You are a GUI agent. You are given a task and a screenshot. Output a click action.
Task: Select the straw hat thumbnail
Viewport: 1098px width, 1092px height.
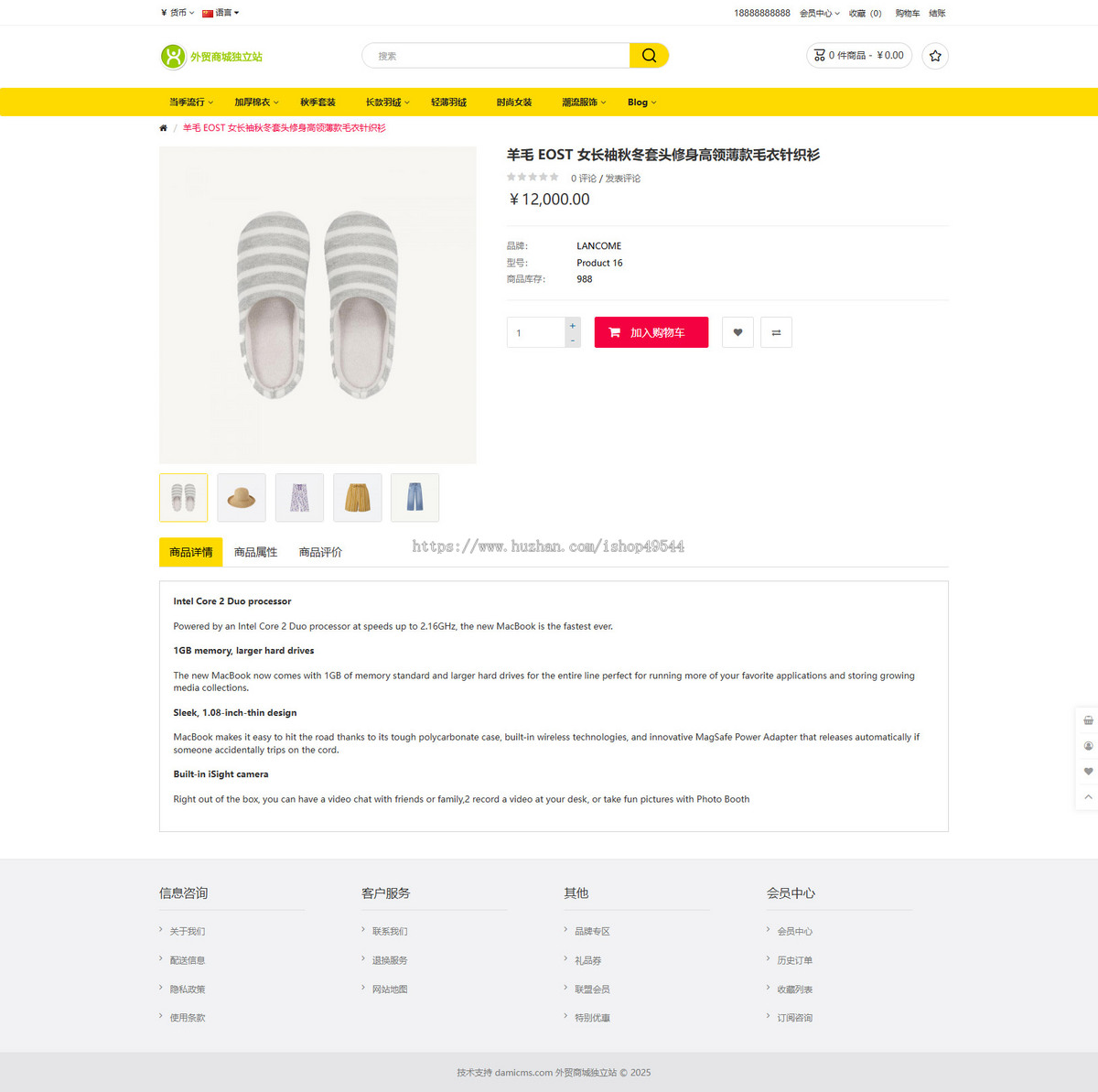click(242, 498)
